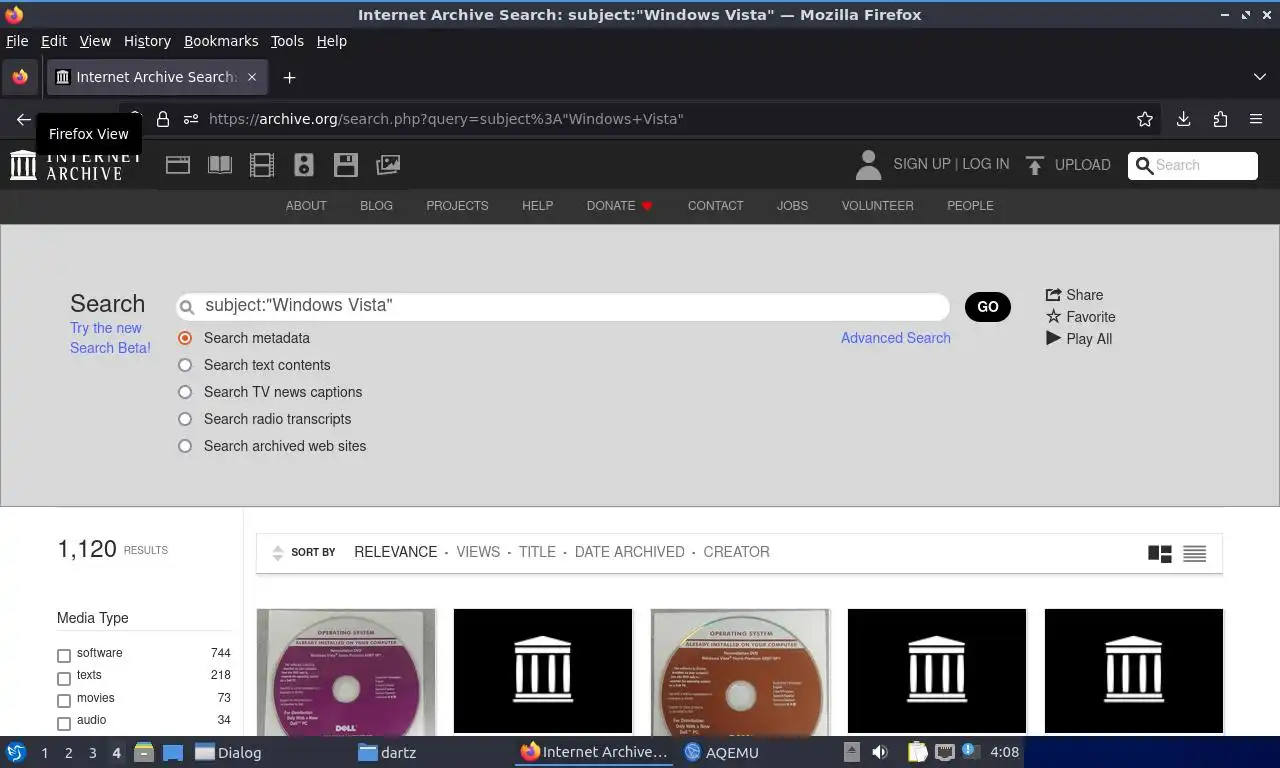Screen dimensions: 1280x768
Task: Check the software media type filter
Action: click(64, 656)
